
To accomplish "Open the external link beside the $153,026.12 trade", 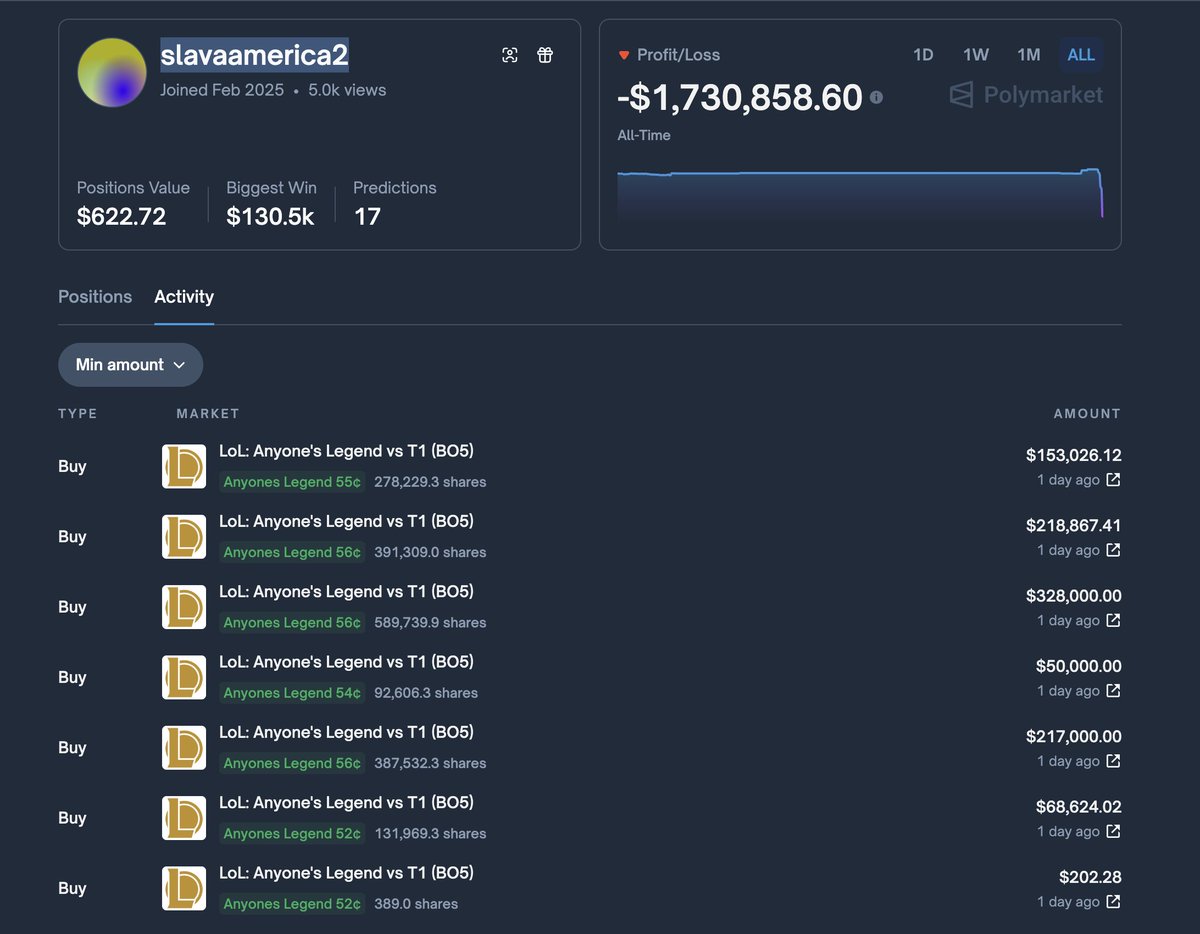I will pos(1112,480).
